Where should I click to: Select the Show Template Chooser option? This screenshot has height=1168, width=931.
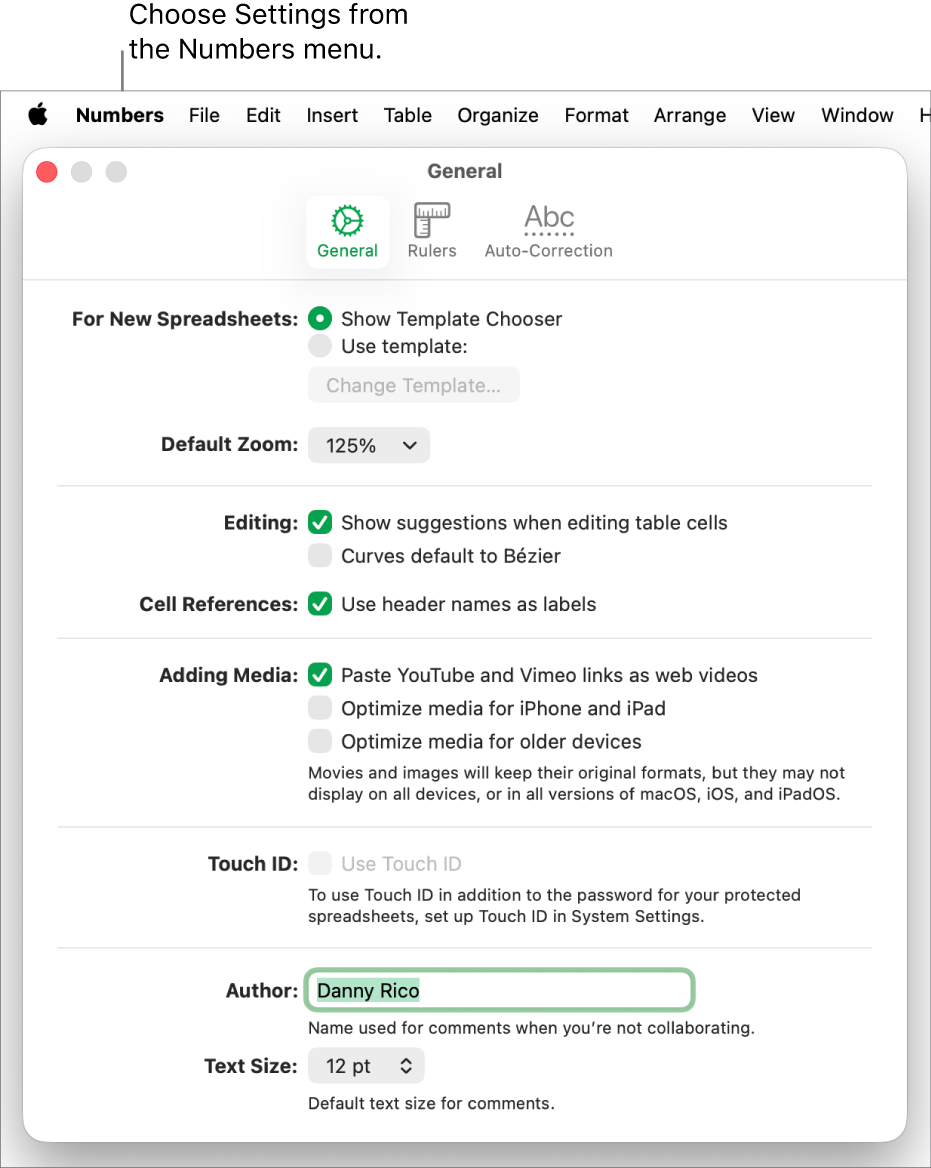tap(320, 318)
